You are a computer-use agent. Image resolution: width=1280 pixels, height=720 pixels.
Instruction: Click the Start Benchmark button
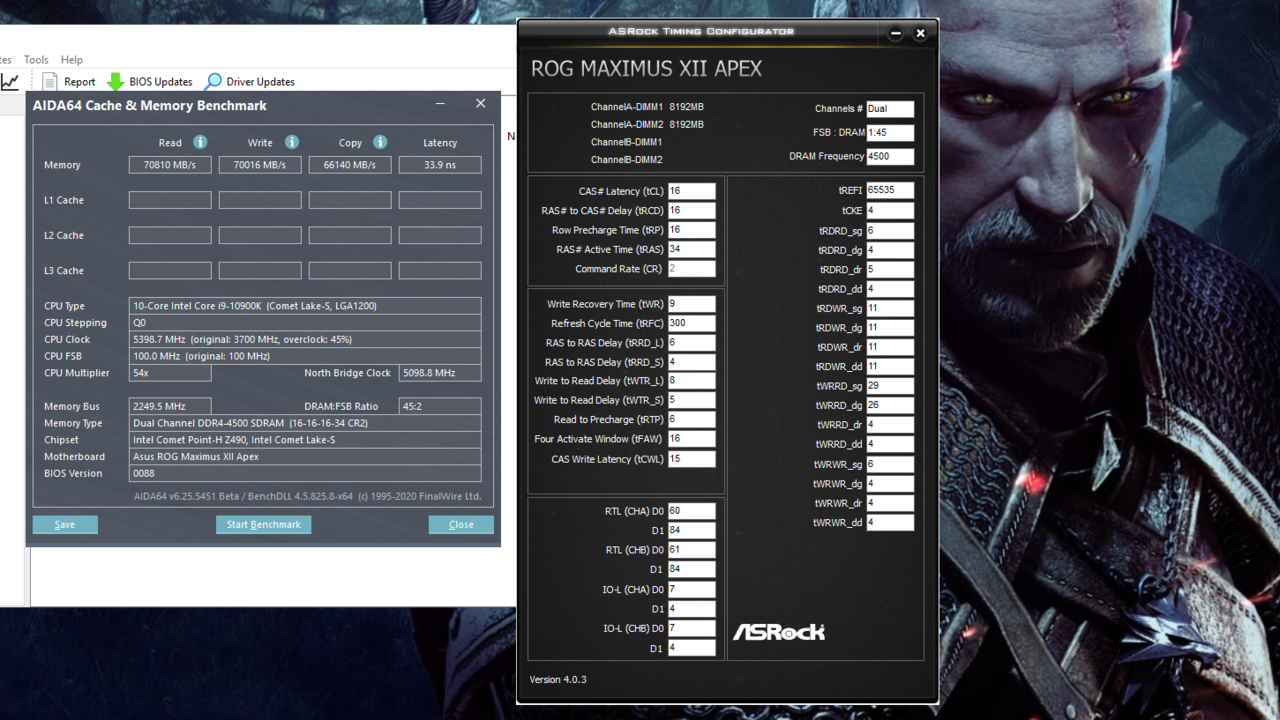point(263,524)
